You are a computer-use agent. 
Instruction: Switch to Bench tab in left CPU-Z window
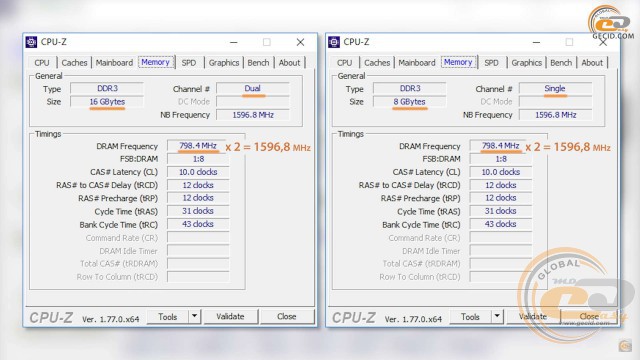pyautogui.click(x=258, y=63)
